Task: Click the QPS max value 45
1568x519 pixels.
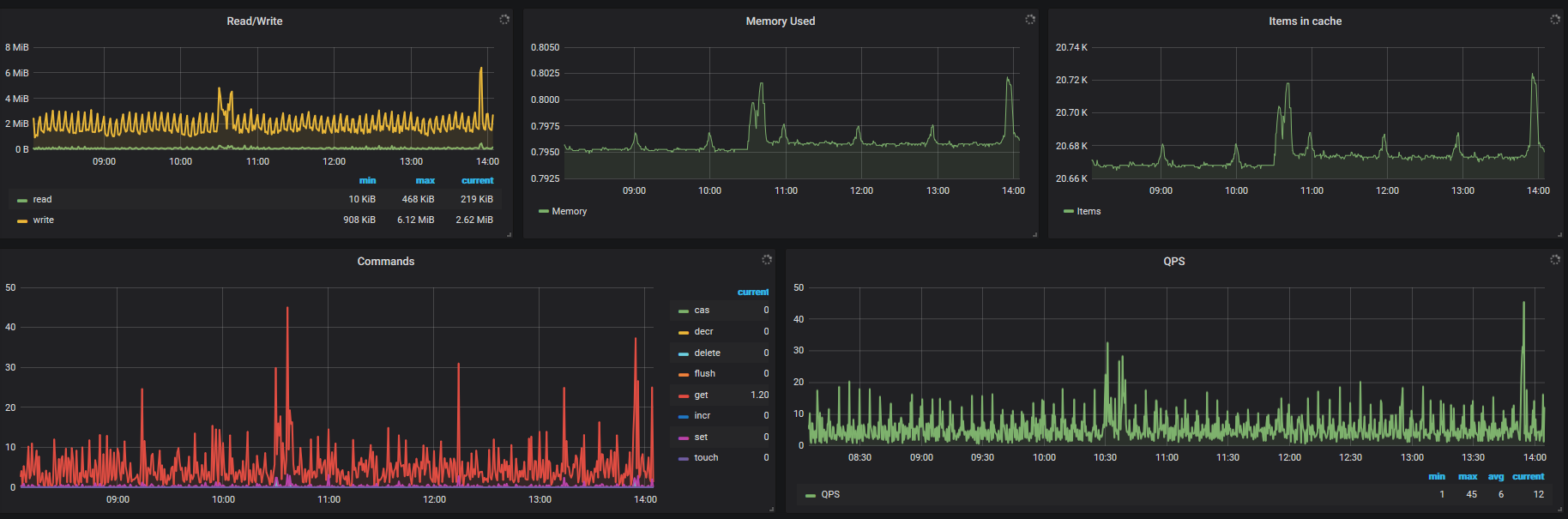Action: pos(1471,494)
